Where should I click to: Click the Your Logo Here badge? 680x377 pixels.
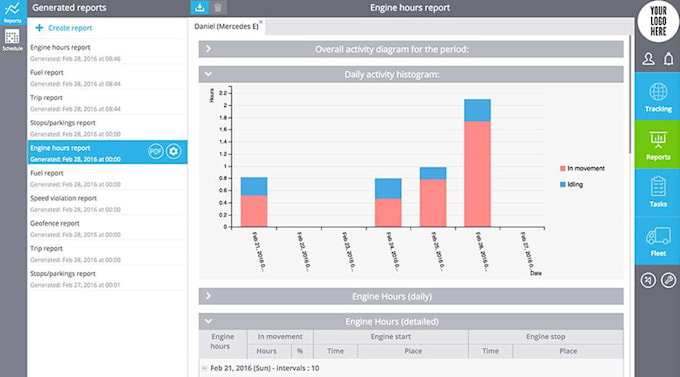pos(658,21)
